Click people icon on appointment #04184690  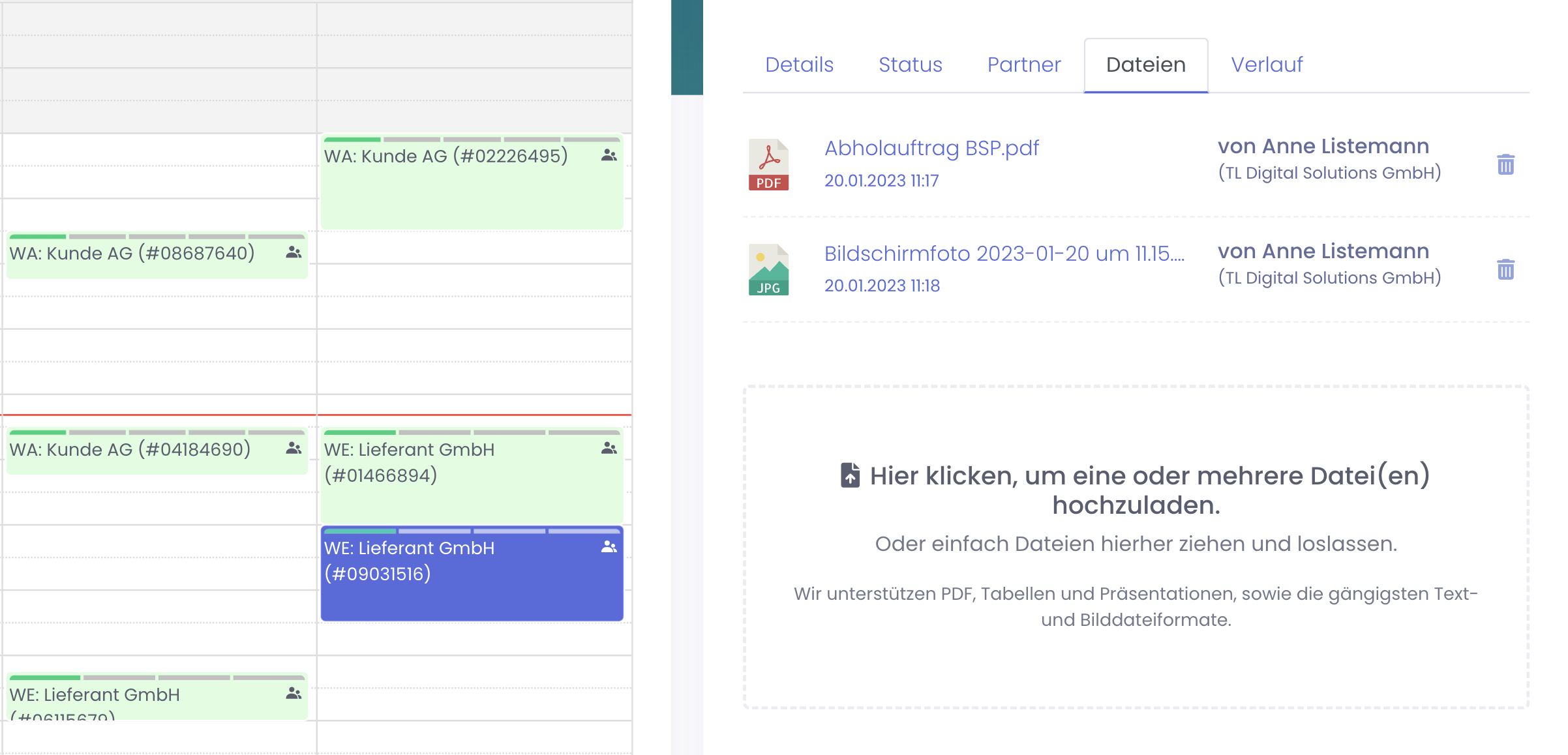click(x=294, y=449)
